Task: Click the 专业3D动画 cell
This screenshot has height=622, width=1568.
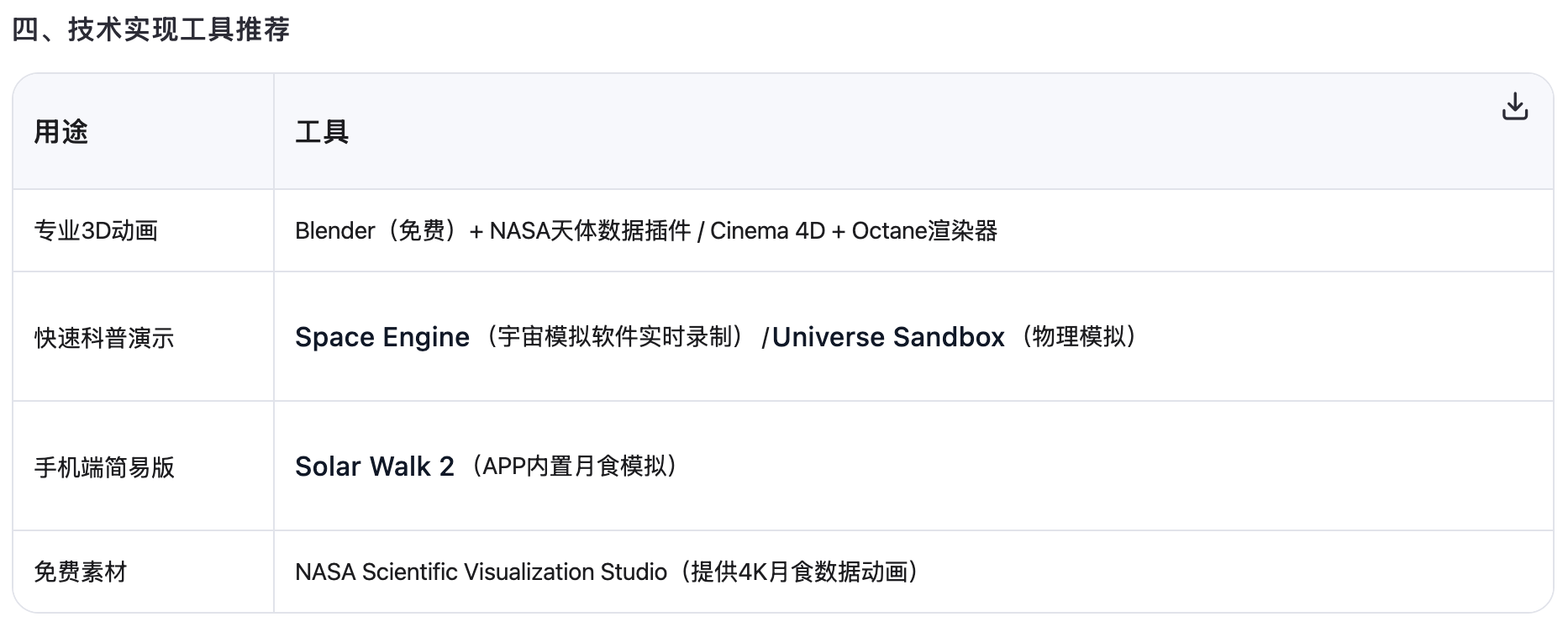Action: pos(96,231)
